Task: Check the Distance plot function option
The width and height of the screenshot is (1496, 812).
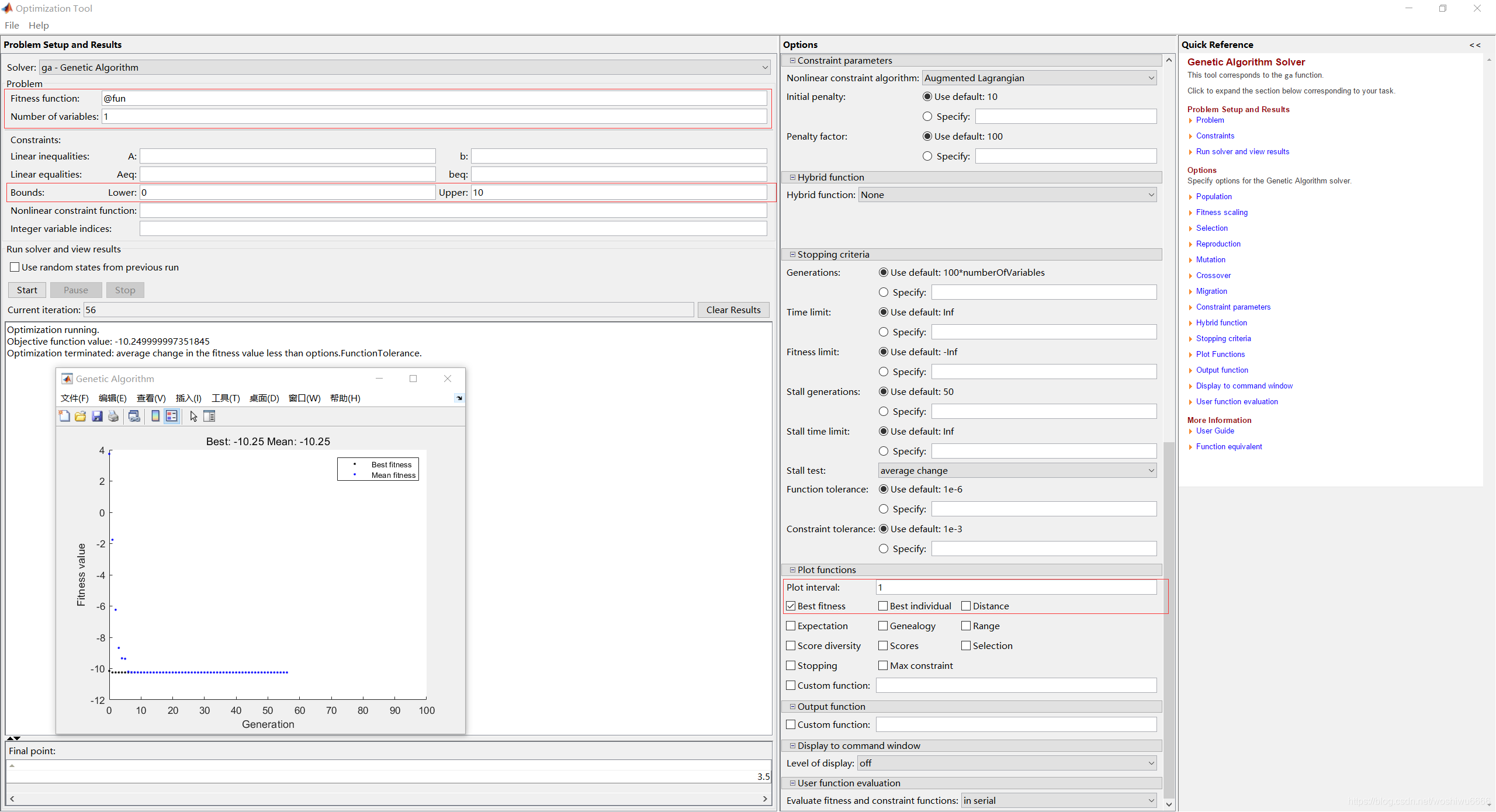Action: (966, 606)
